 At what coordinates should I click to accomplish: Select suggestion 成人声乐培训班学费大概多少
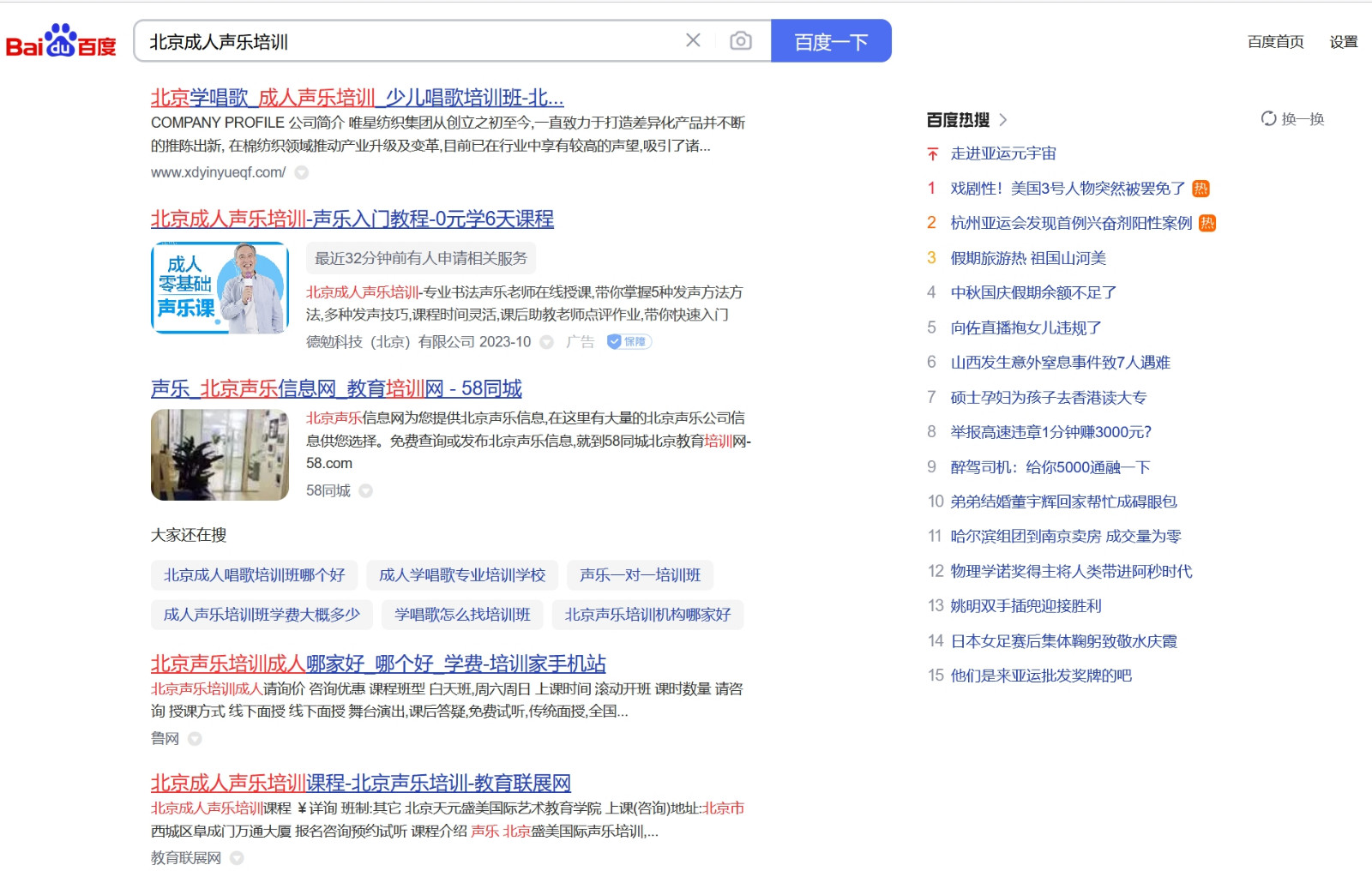(x=262, y=615)
